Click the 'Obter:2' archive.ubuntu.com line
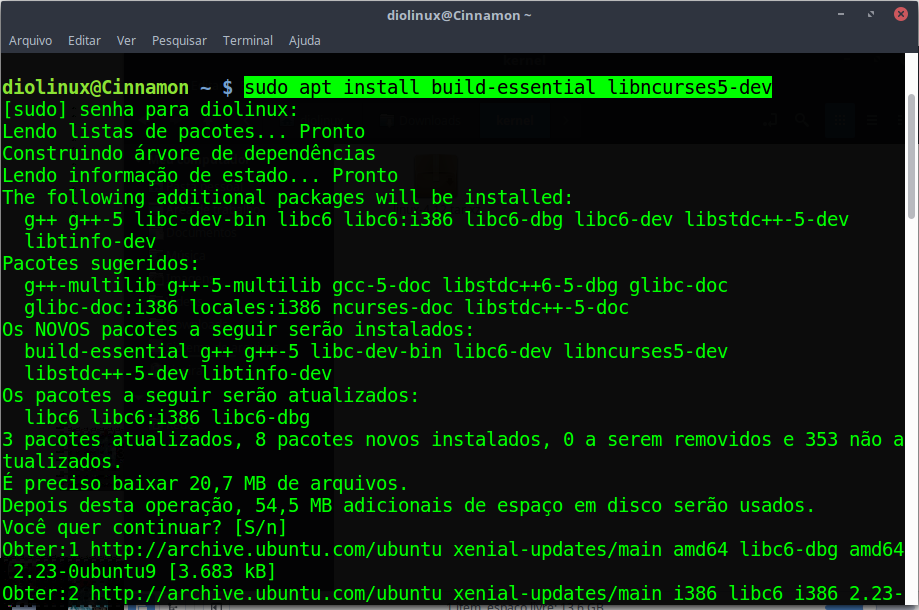The height and width of the screenshot is (610, 919). click(452, 594)
